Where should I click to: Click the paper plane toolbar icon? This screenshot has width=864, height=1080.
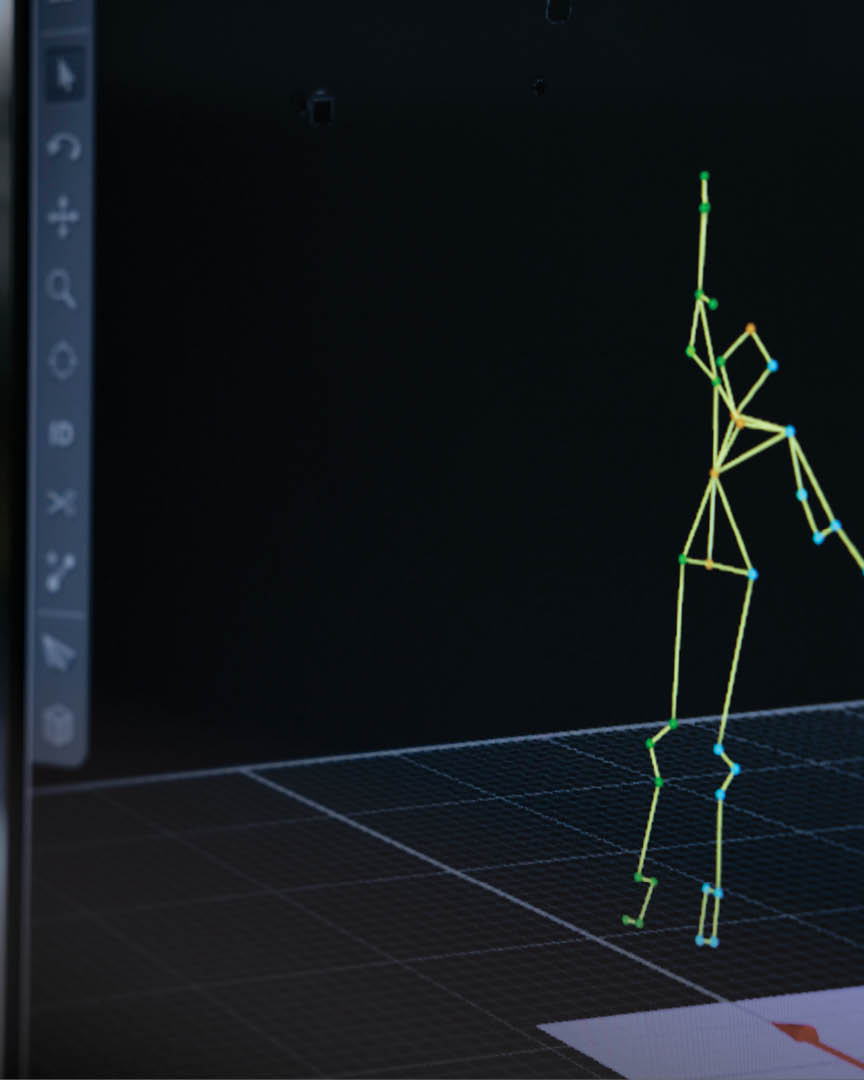tap(60, 654)
